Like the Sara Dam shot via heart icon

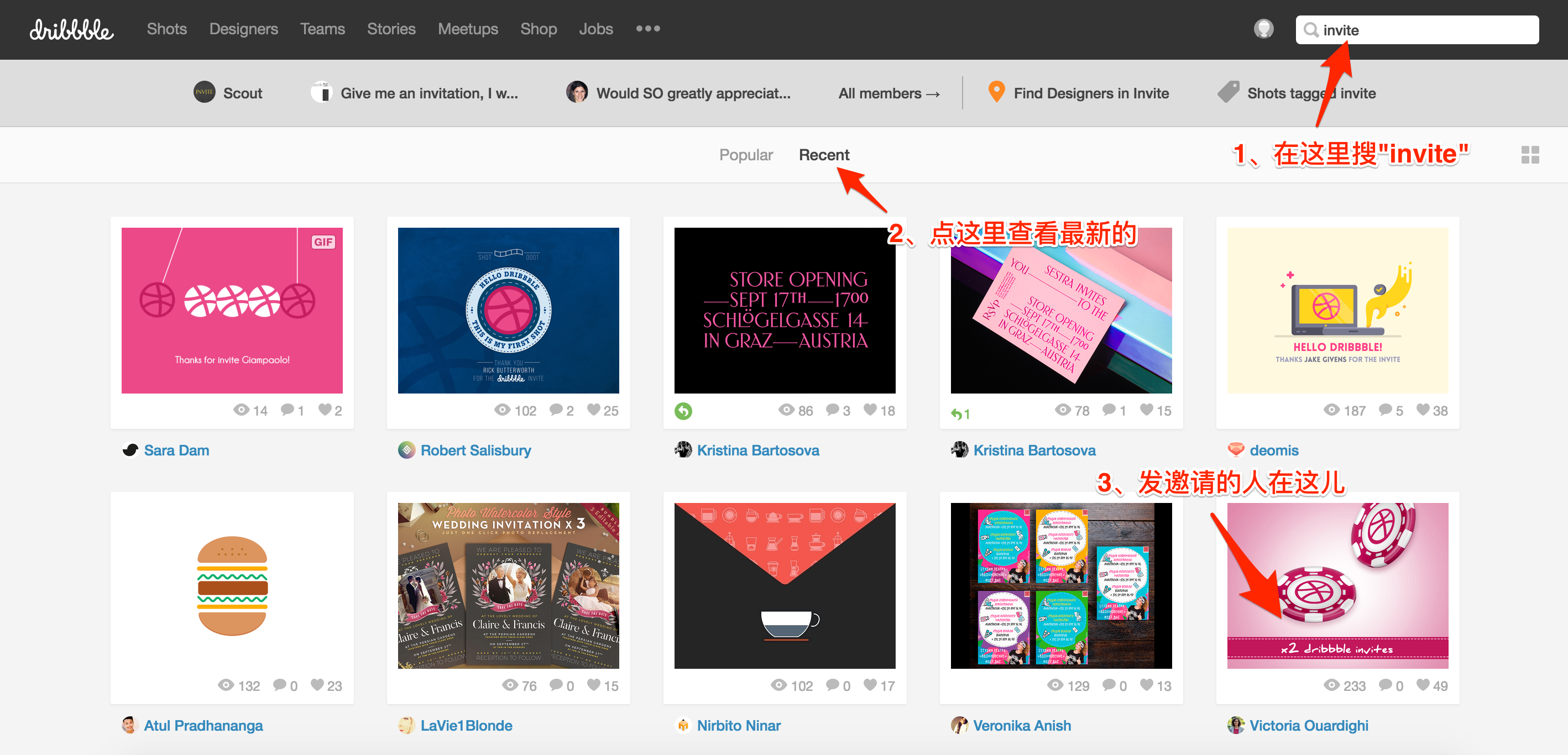(x=325, y=410)
